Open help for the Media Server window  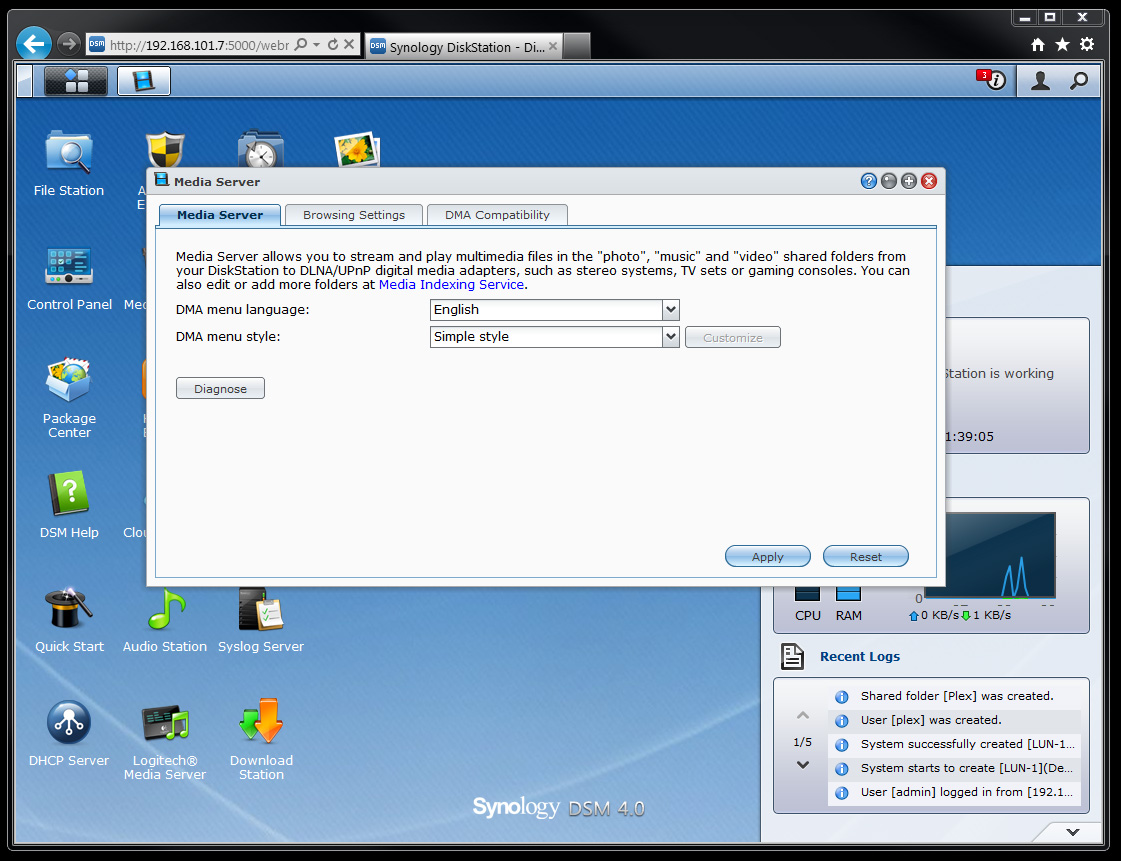tap(869, 181)
